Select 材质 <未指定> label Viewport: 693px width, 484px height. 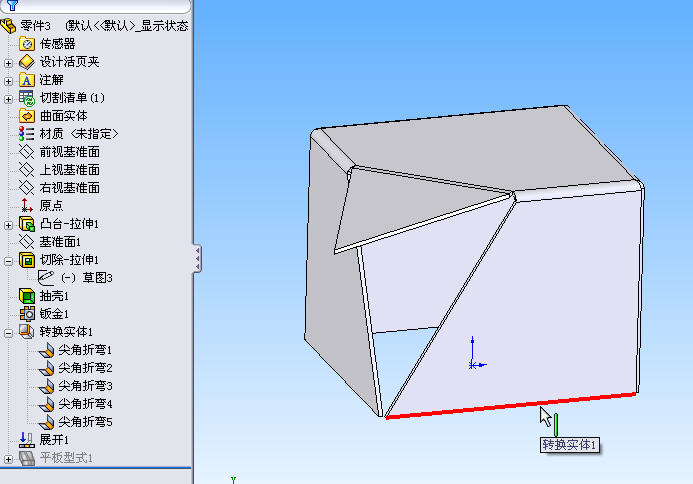79,134
